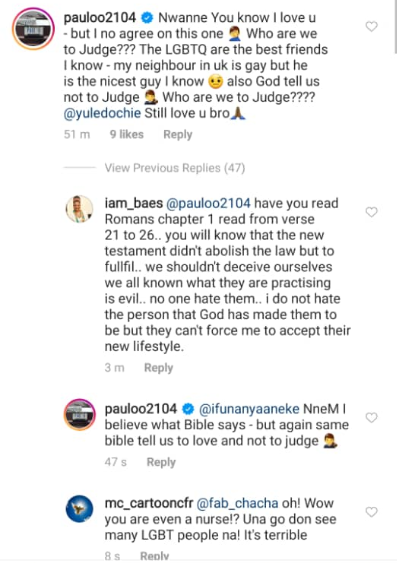Reply to pauloo2104's top comment
Screen dimensions: 397x563
pyautogui.click(x=178, y=135)
